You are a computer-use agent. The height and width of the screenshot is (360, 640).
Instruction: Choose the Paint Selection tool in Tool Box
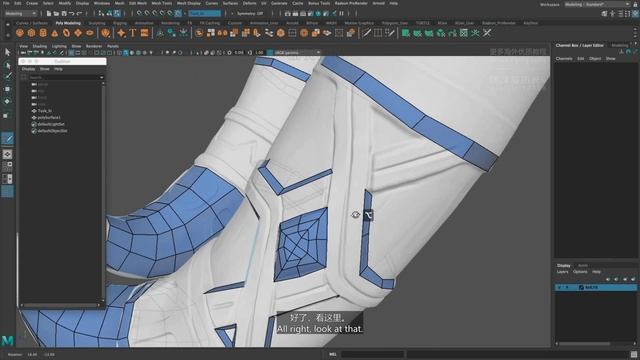click(x=7, y=76)
